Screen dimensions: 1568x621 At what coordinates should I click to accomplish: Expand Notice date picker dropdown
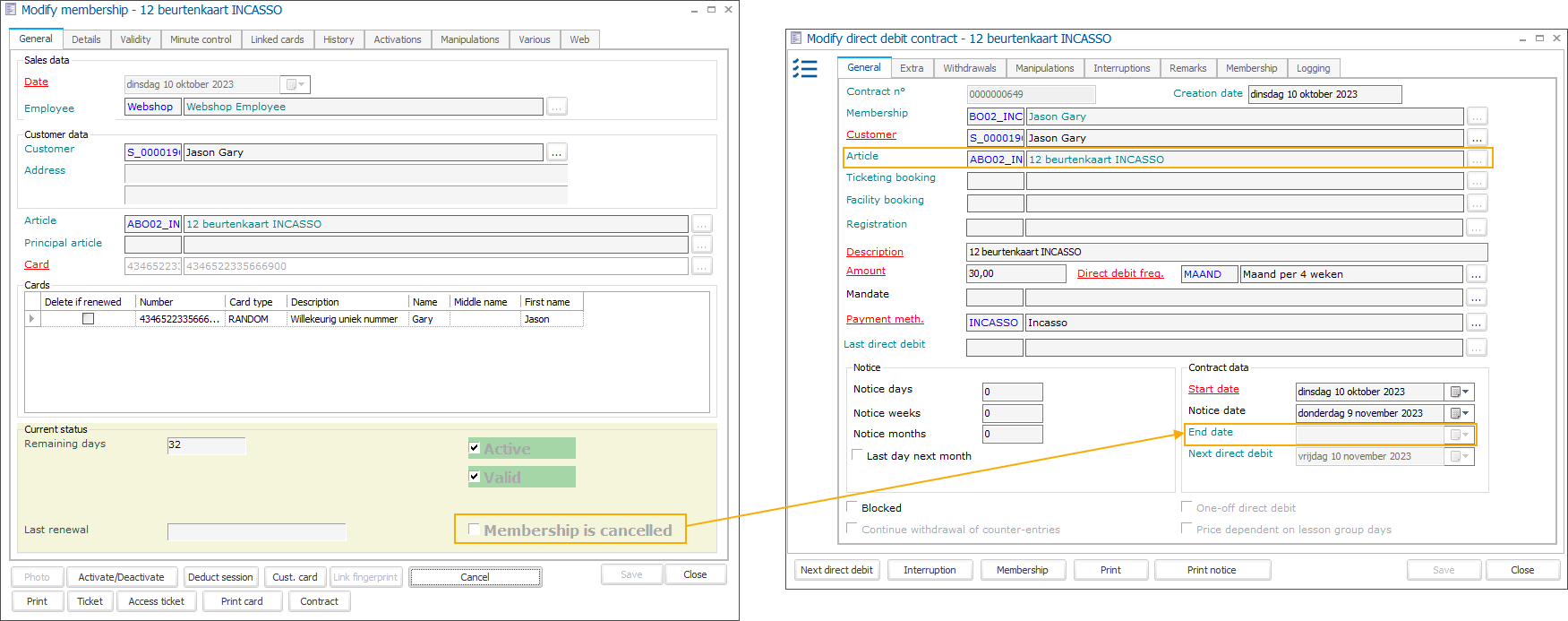[x=1460, y=413]
